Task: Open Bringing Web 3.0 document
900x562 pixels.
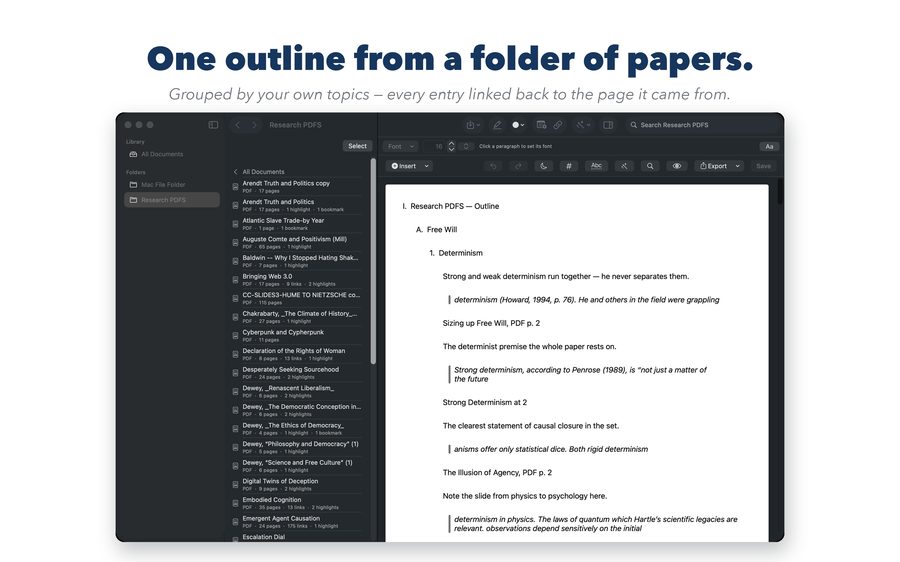Action: 297,280
